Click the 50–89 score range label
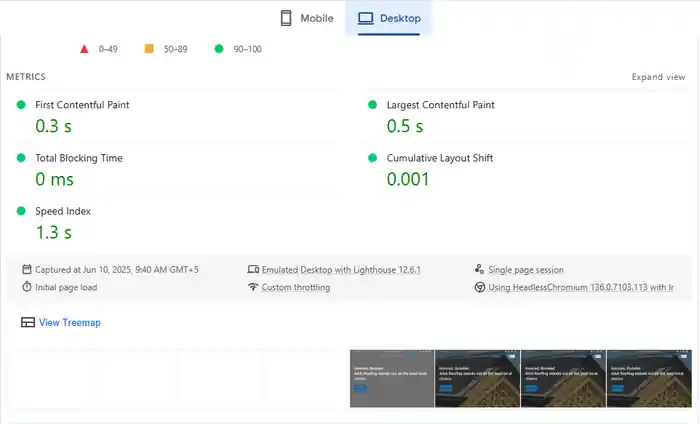Screen dimensions: 700x424 pyautogui.click(x=175, y=49)
